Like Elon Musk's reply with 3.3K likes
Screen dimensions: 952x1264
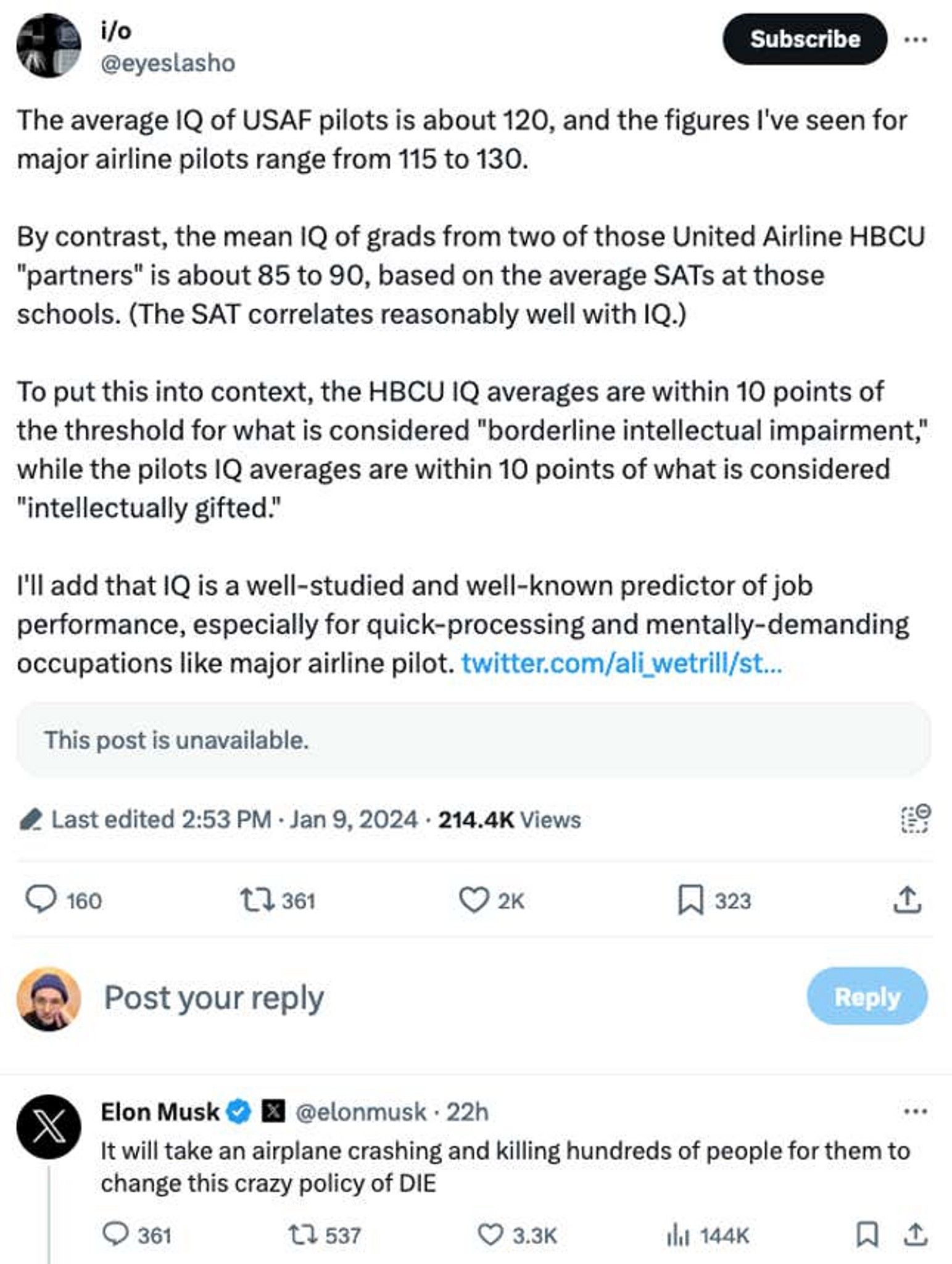[490, 1236]
